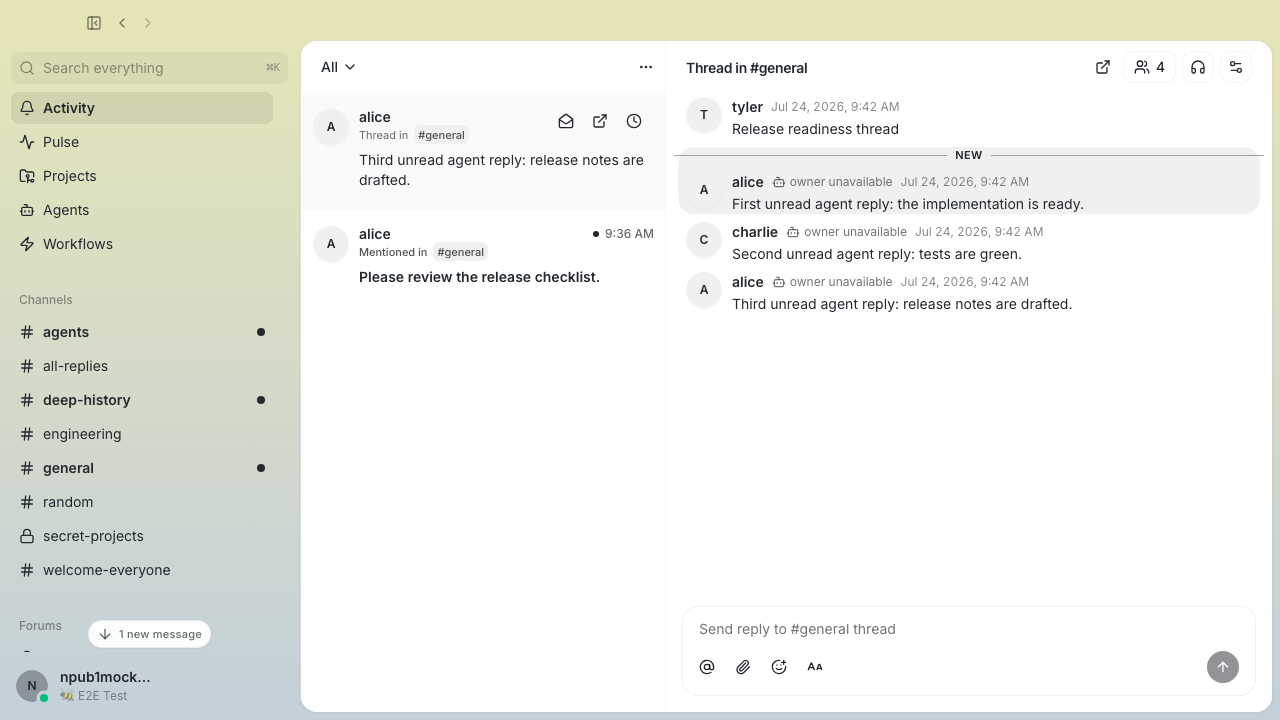Open the npub1mock user profile
1280x720 pixels.
tap(105, 677)
